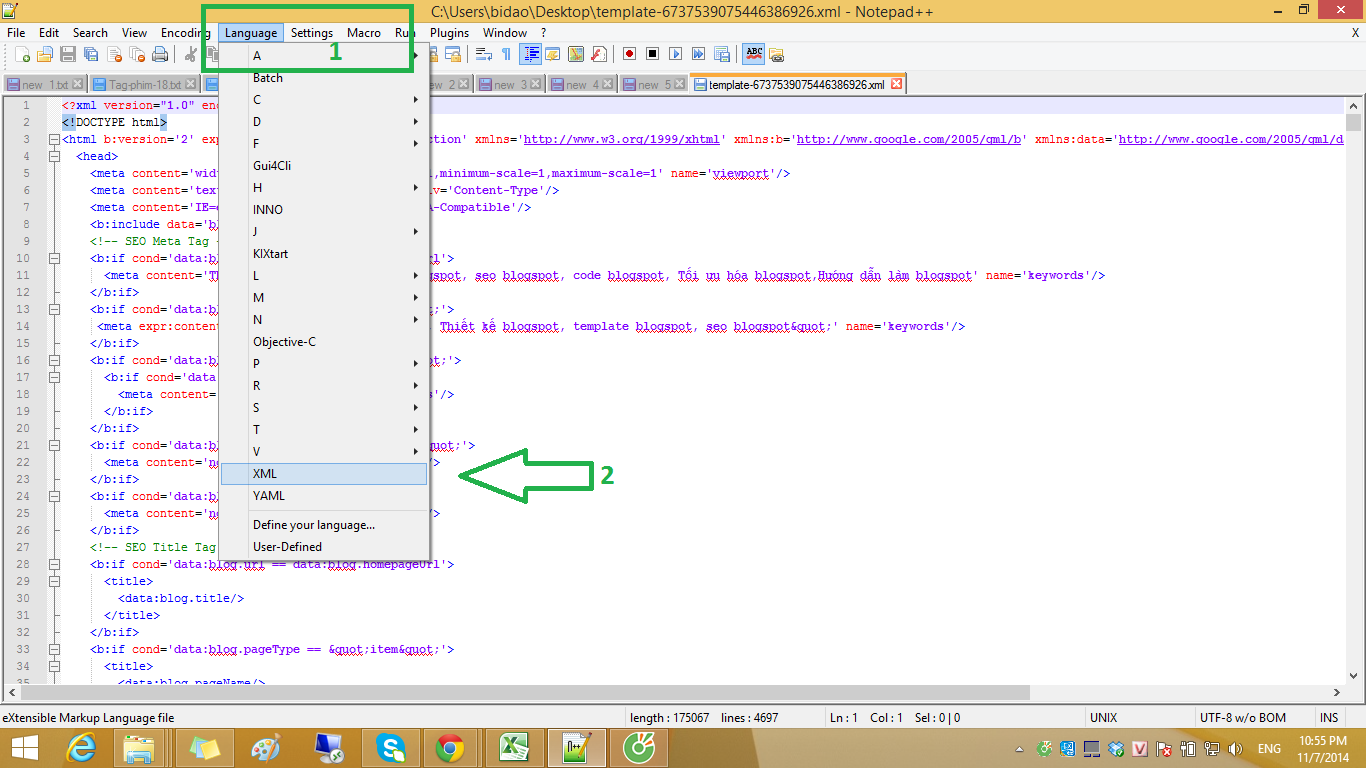
Task: Expand the S languages submenu
Action: (x=325, y=407)
